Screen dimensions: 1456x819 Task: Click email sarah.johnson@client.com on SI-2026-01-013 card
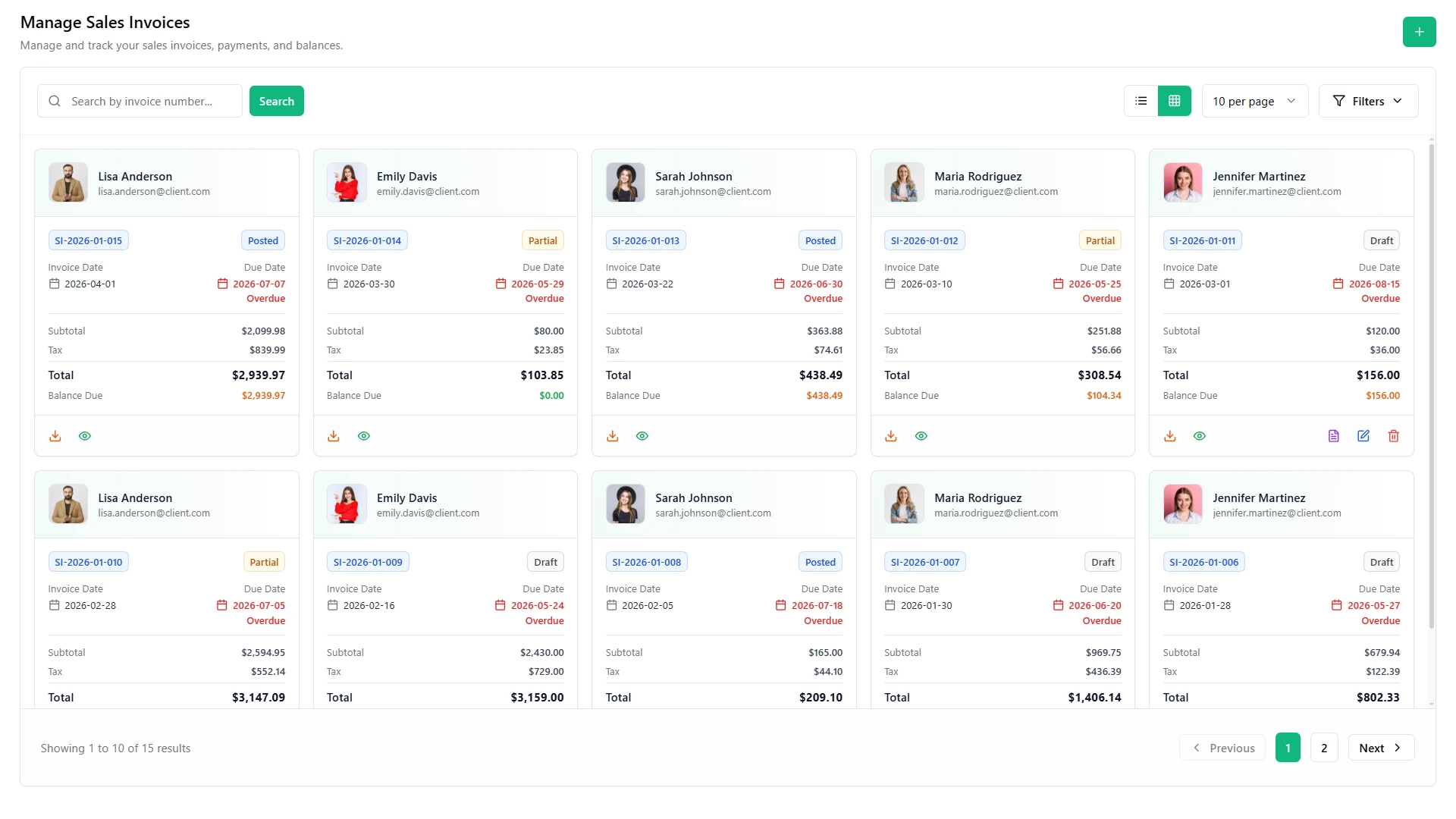713,192
